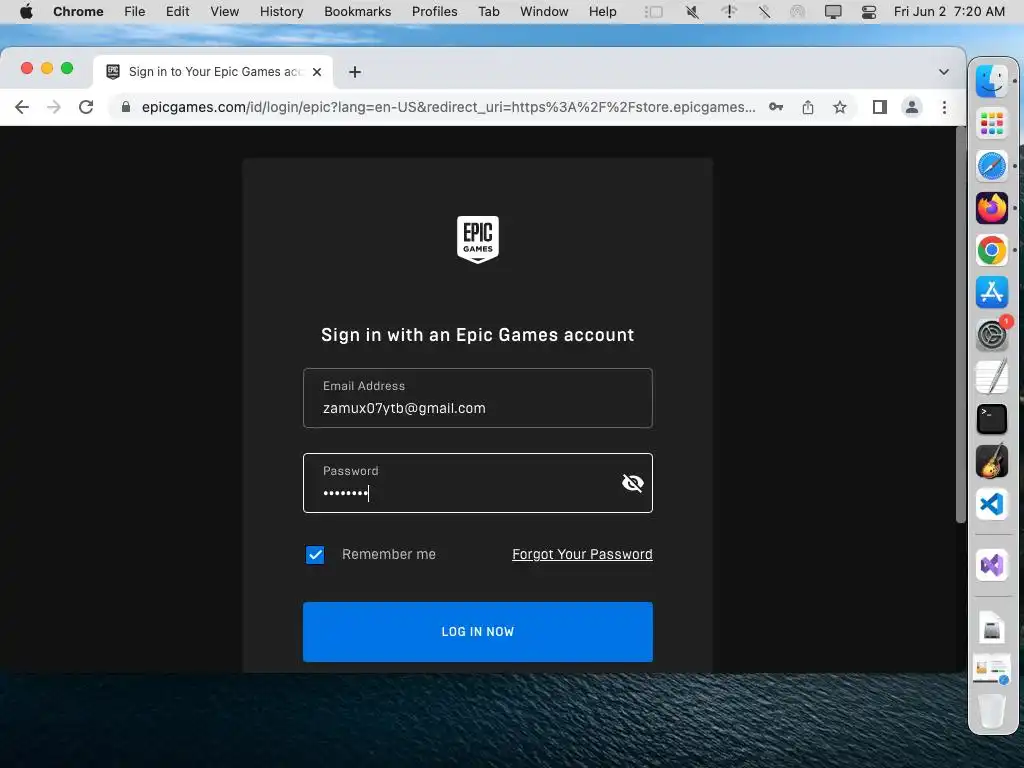Image resolution: width=1024 pixels, height=768 pixels.
Task: Select the Sign in to Your Epic Games tab
Action: point(213,72)
